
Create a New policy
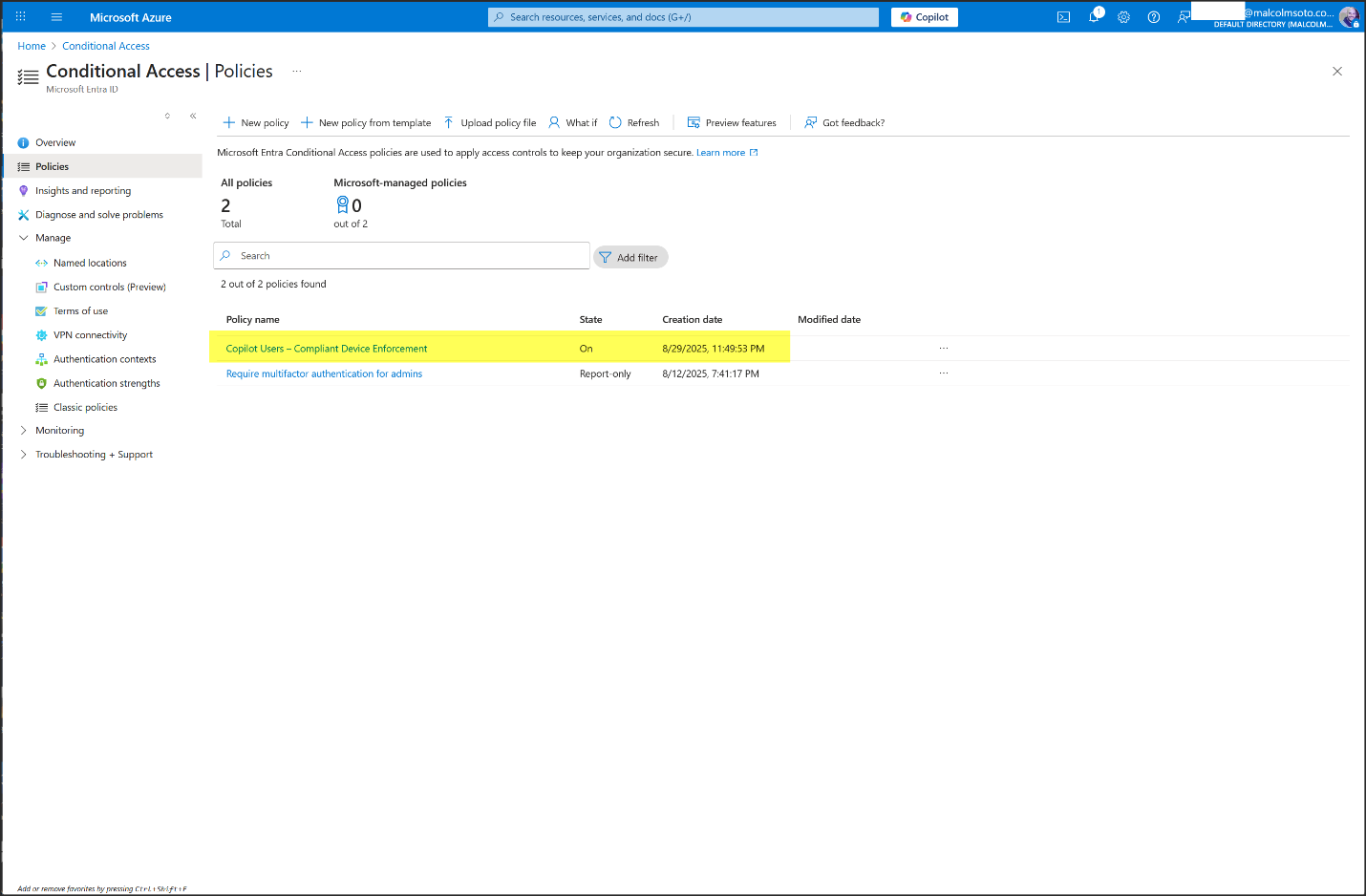[256, 123]
